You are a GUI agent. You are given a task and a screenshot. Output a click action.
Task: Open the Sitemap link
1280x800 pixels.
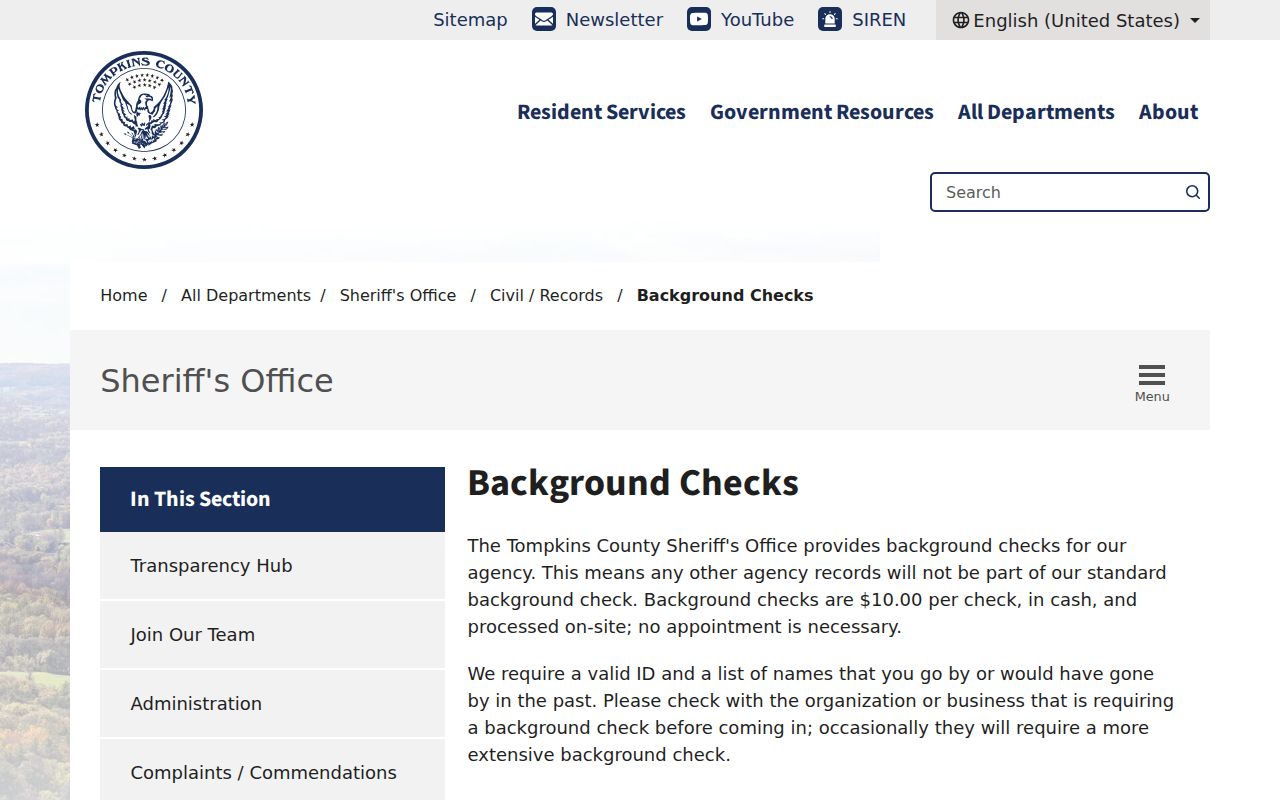470,20
